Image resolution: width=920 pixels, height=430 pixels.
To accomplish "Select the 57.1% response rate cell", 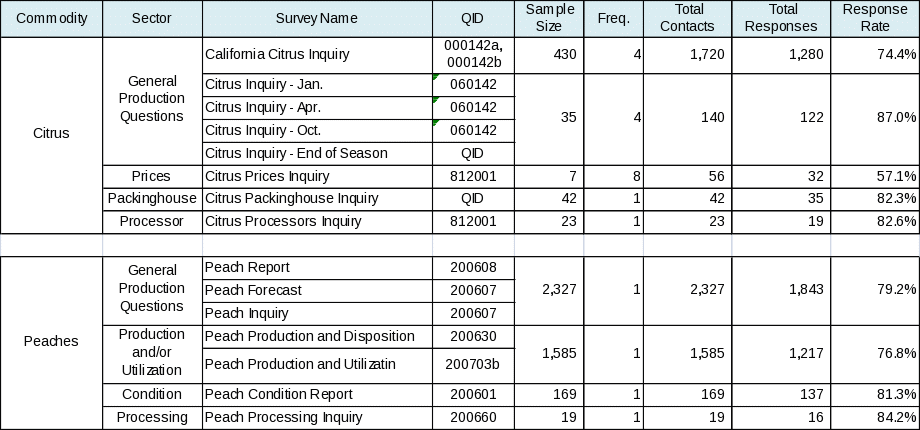I will [x=875, y=177].
